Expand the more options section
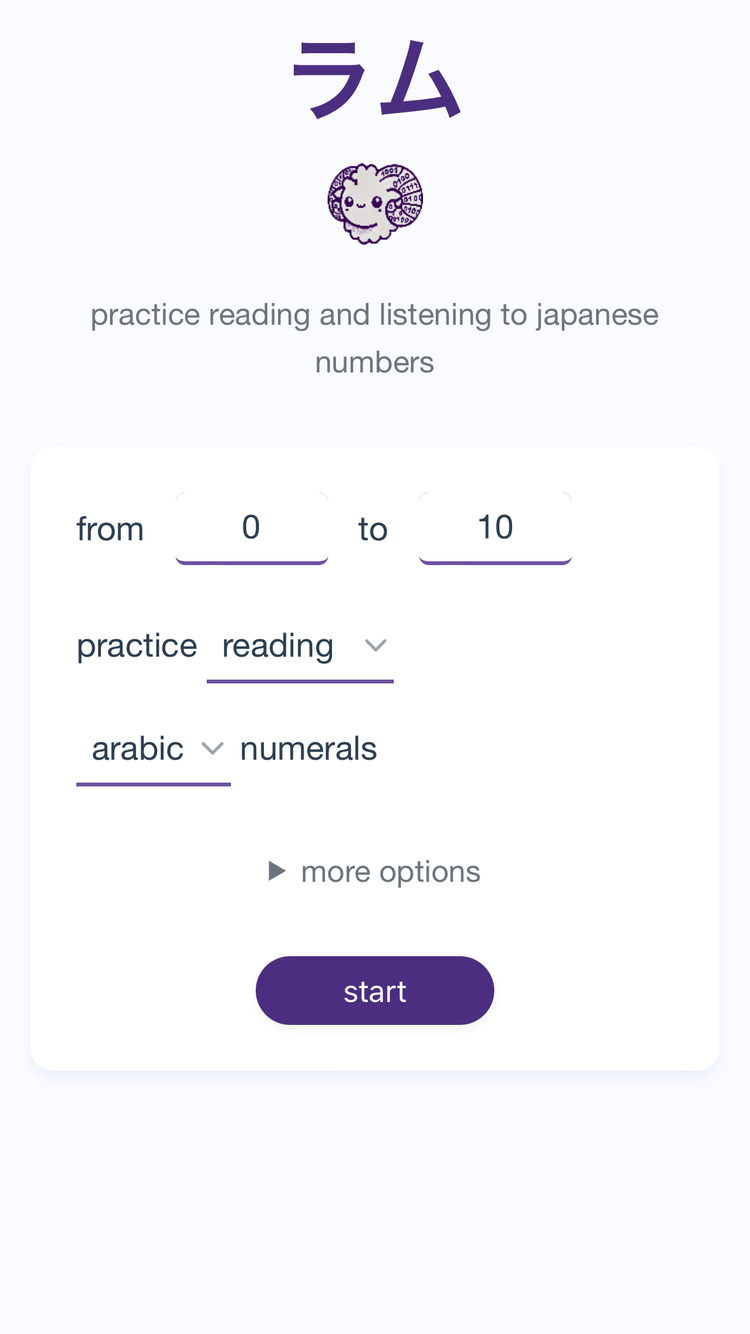The height and width of the screenshot is (1334, 750). click(x=375, y=872)
